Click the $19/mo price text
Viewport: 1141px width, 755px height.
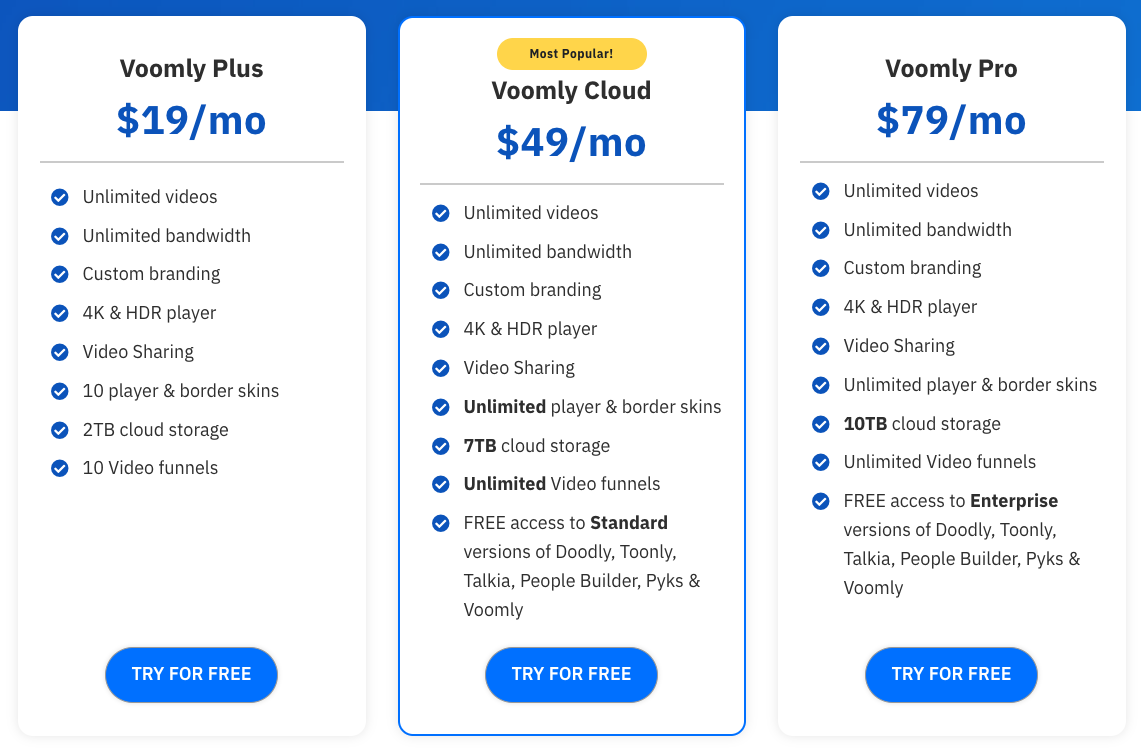[x=191, y=120]
